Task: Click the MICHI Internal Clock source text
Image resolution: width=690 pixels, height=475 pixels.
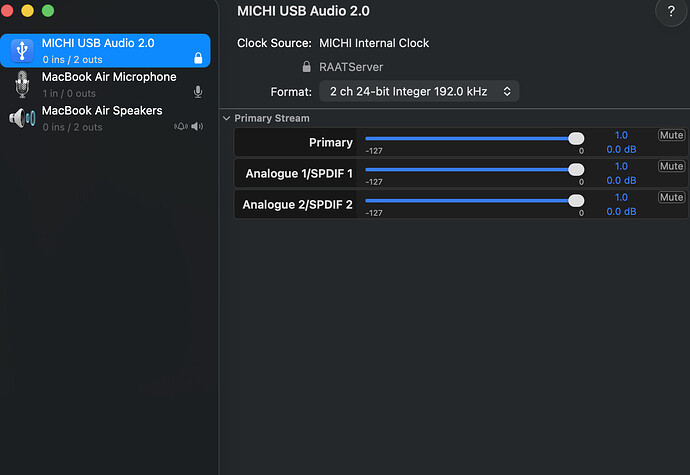Action: tap(374, 43)
